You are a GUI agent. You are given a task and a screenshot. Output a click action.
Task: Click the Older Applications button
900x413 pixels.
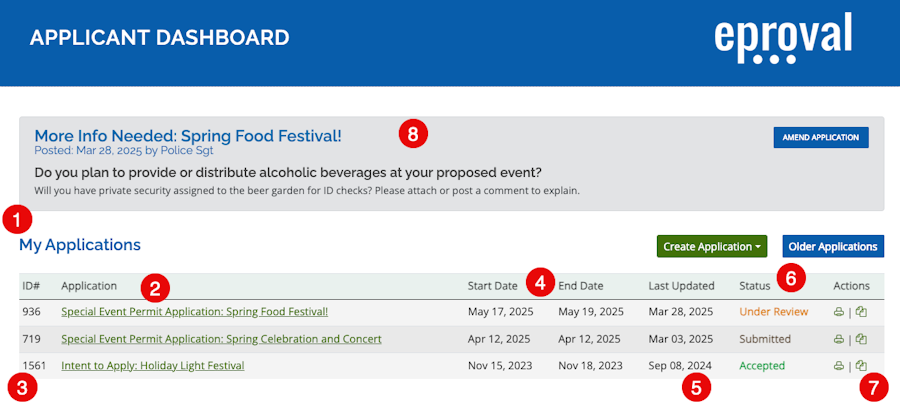pyautogui.click(x=833, y=246)
